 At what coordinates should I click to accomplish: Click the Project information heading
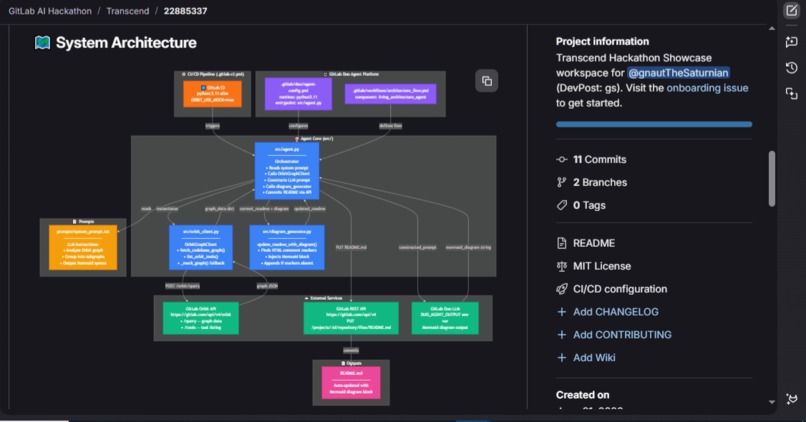point(602,42)
